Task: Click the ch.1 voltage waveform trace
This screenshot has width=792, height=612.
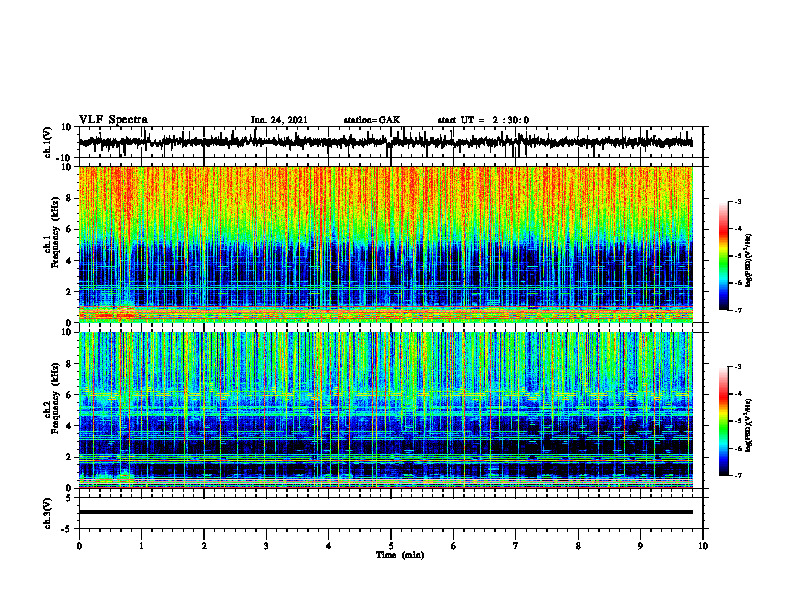Action: [x=385, y=142]
